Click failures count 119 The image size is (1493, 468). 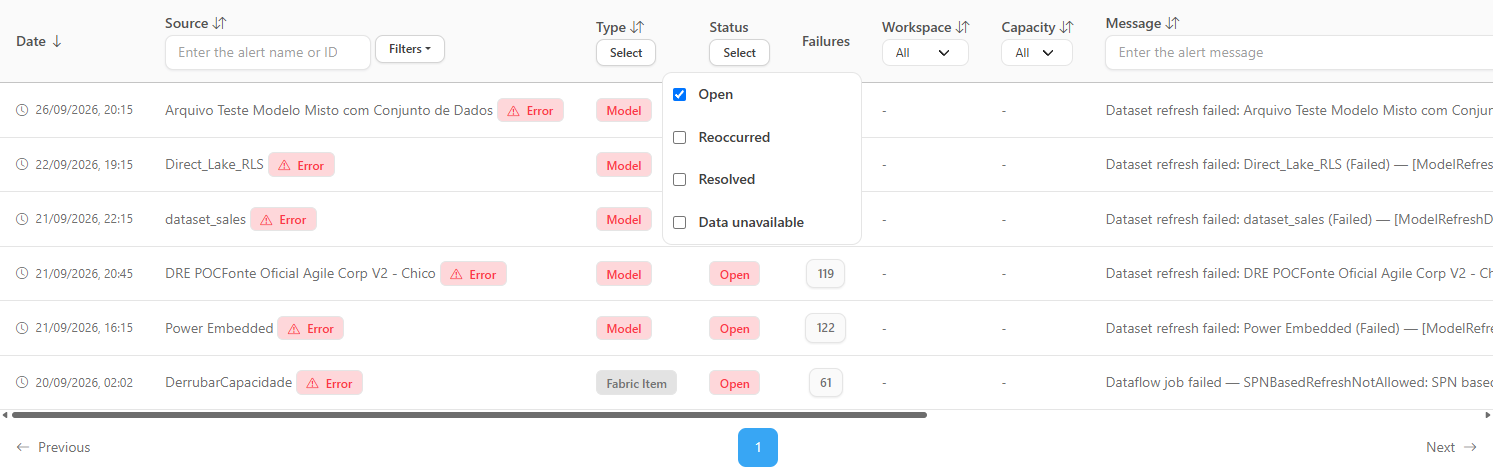coord(826,273)
